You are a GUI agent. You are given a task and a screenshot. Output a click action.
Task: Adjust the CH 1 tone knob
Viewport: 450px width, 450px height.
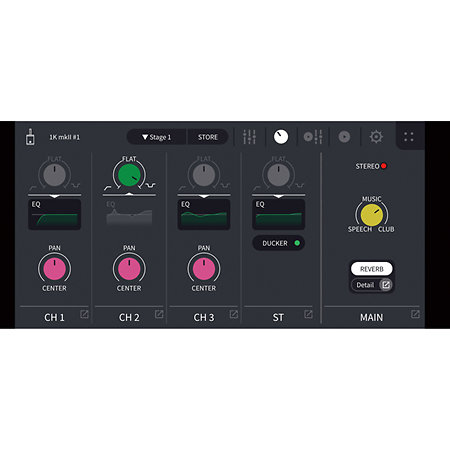point(55,175)
